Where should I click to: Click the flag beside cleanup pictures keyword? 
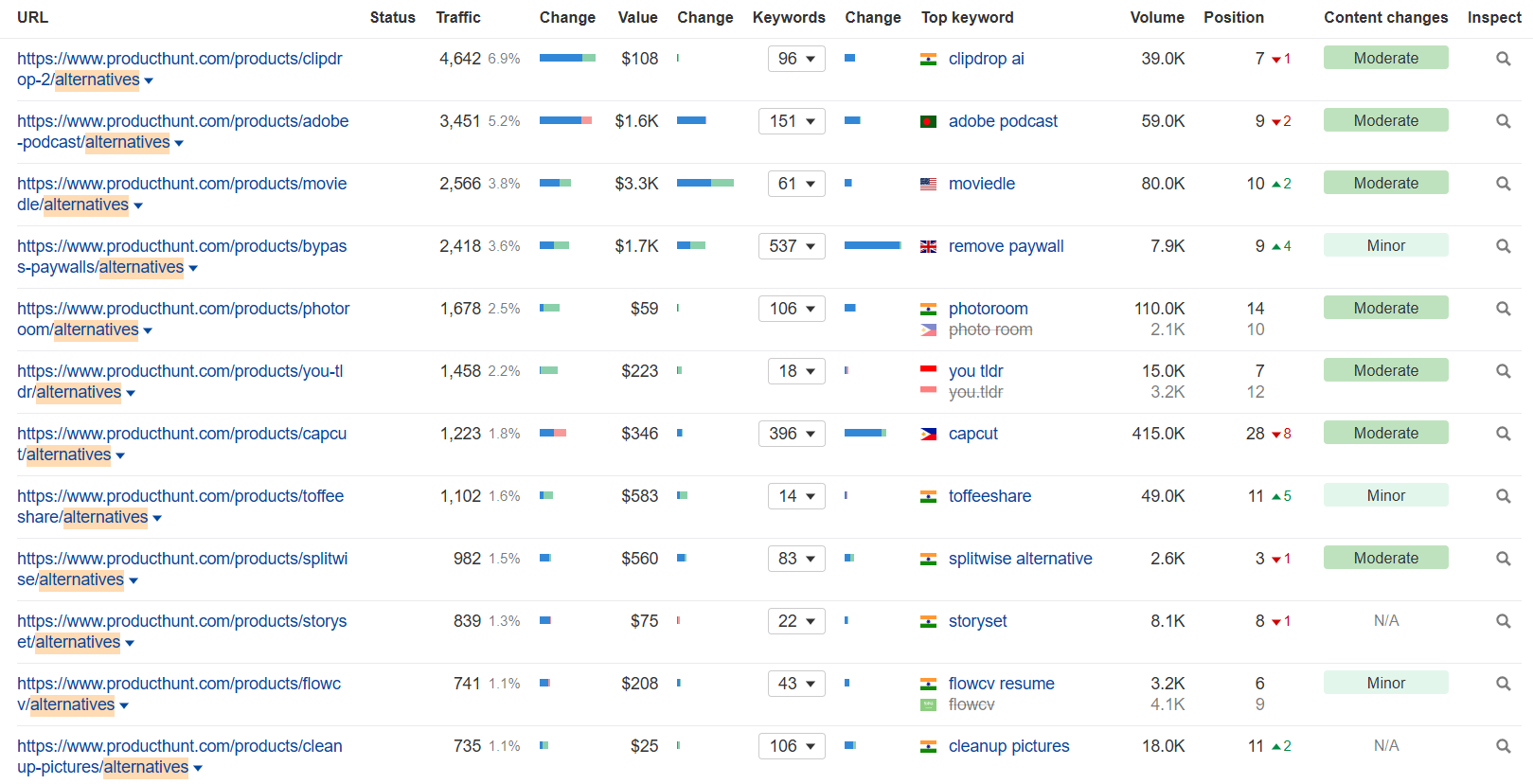pyautogui.click(x=928, y=746)
